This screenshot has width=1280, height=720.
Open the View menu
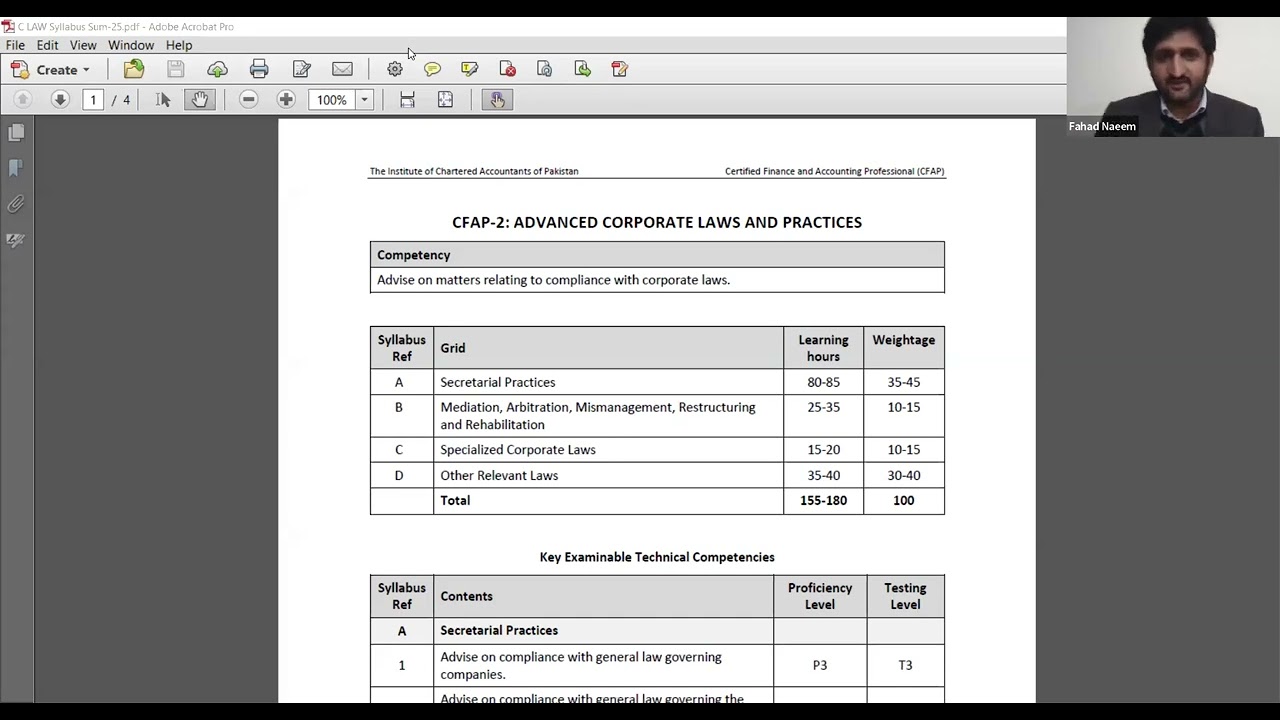coord(83,45)
